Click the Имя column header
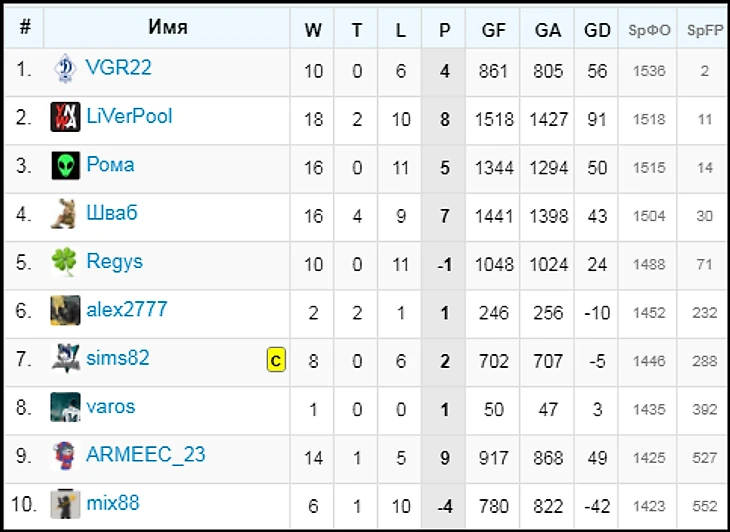 (168, 27)
